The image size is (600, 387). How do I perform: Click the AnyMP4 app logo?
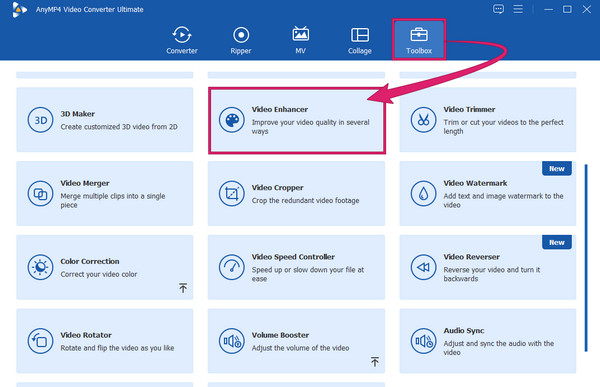pos(19,10)
